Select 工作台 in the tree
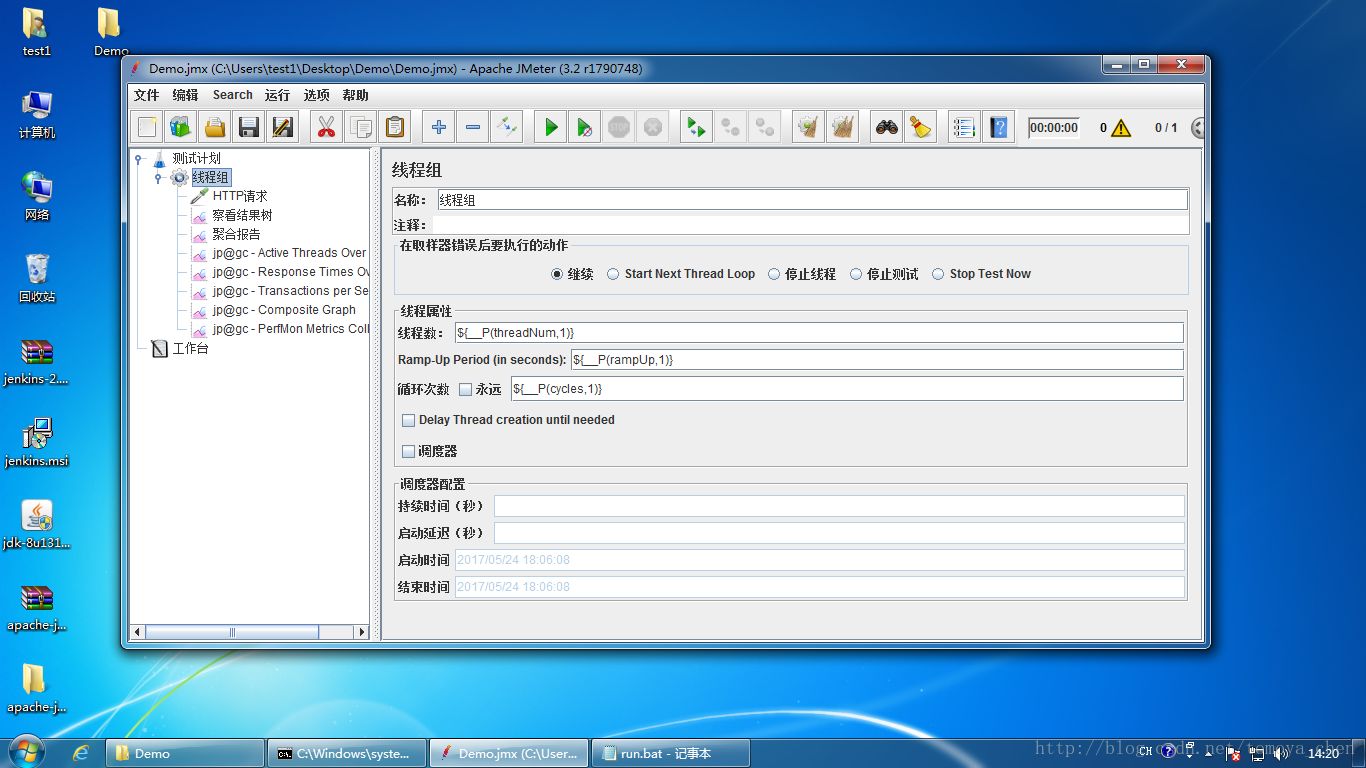Screen dimensions: 1366x768 [190, 349]
